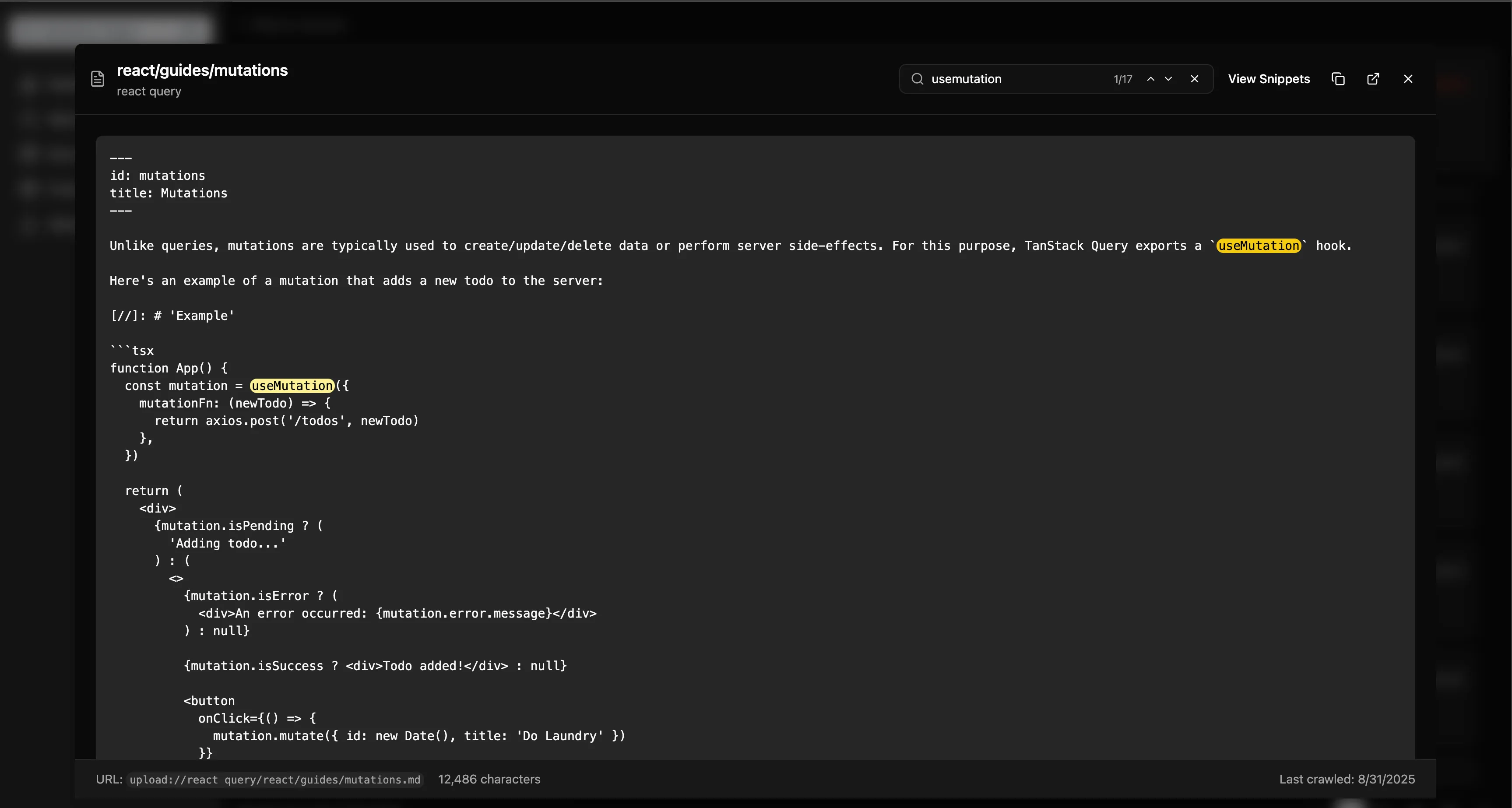
Task: Expand next result using chevron down
Action: pos(1168,79)
